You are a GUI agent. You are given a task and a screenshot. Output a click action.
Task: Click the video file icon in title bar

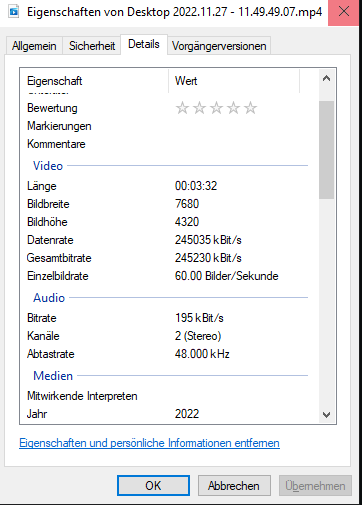(x=14, y=12)
